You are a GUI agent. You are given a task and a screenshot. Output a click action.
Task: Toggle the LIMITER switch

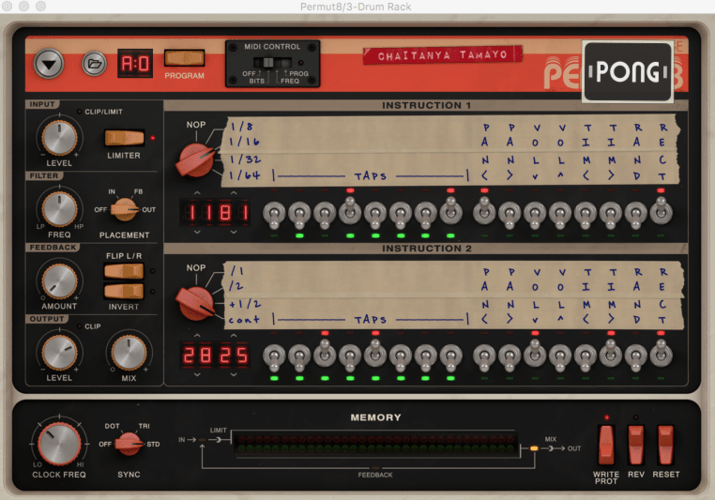pos(124,138)
